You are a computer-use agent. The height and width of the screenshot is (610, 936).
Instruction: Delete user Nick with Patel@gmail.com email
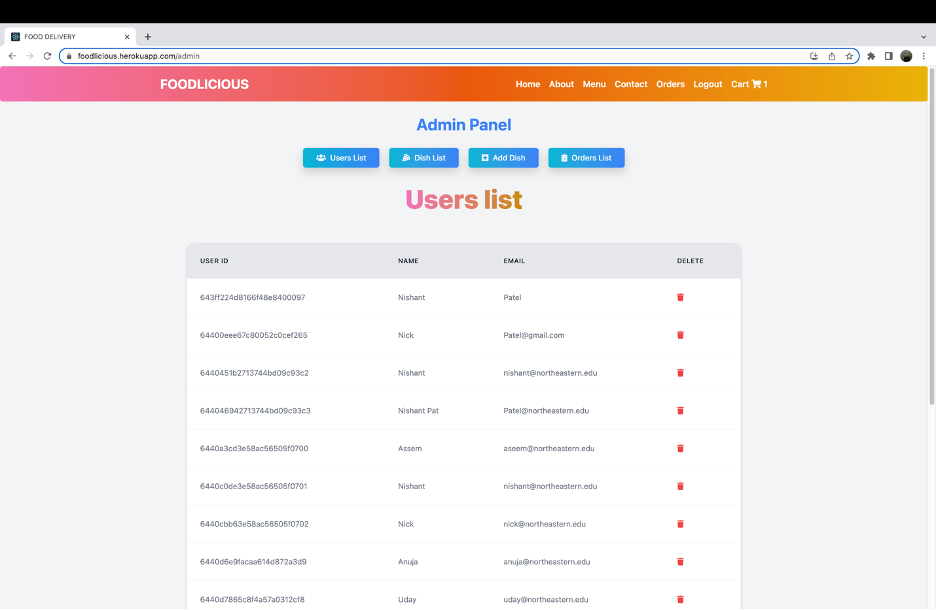(x=680, y=334)
